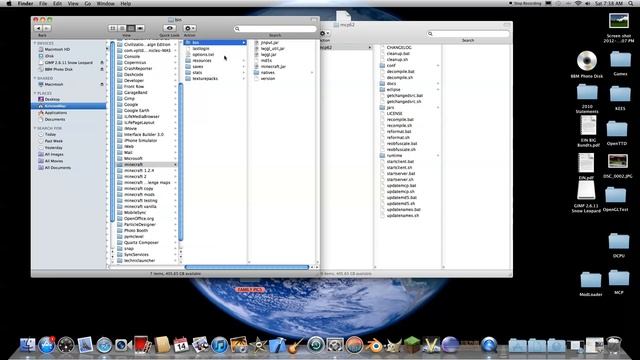Image resolution: width=640 pixels, height=360 pixels.
Task: Click Stop Recording in the menu bar
Action: pos(525,3)
